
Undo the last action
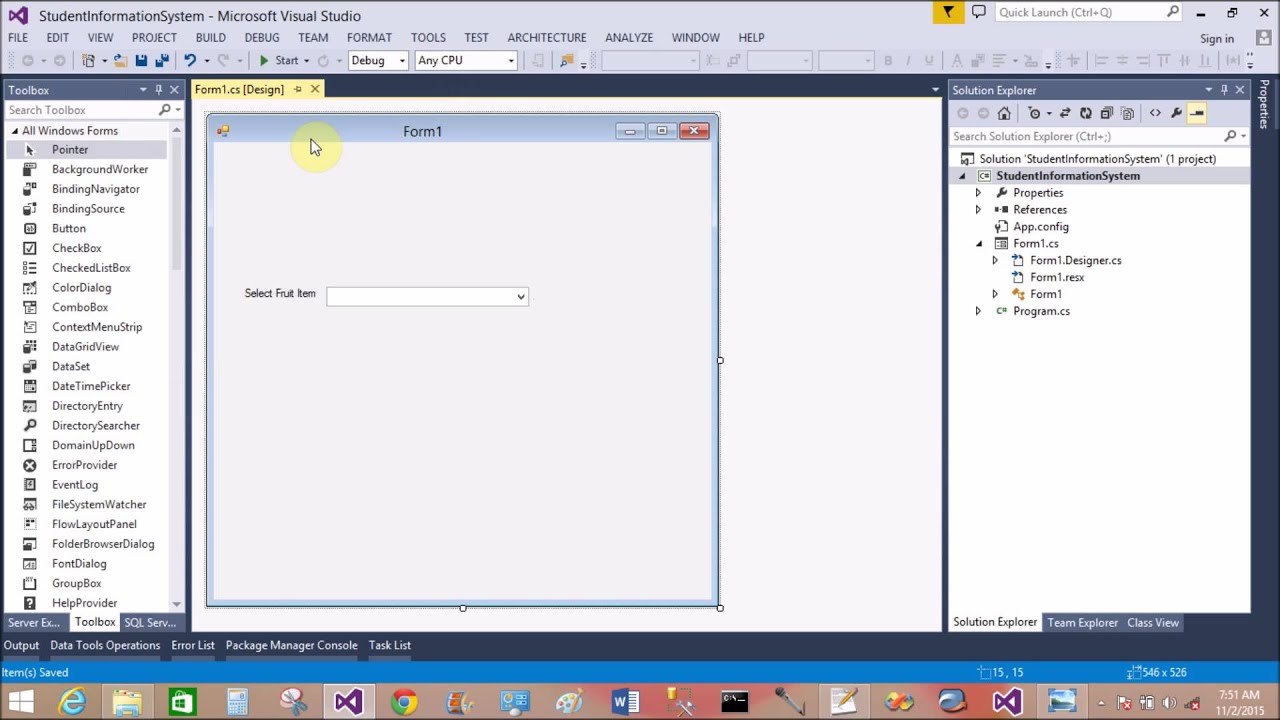(189, 60)
